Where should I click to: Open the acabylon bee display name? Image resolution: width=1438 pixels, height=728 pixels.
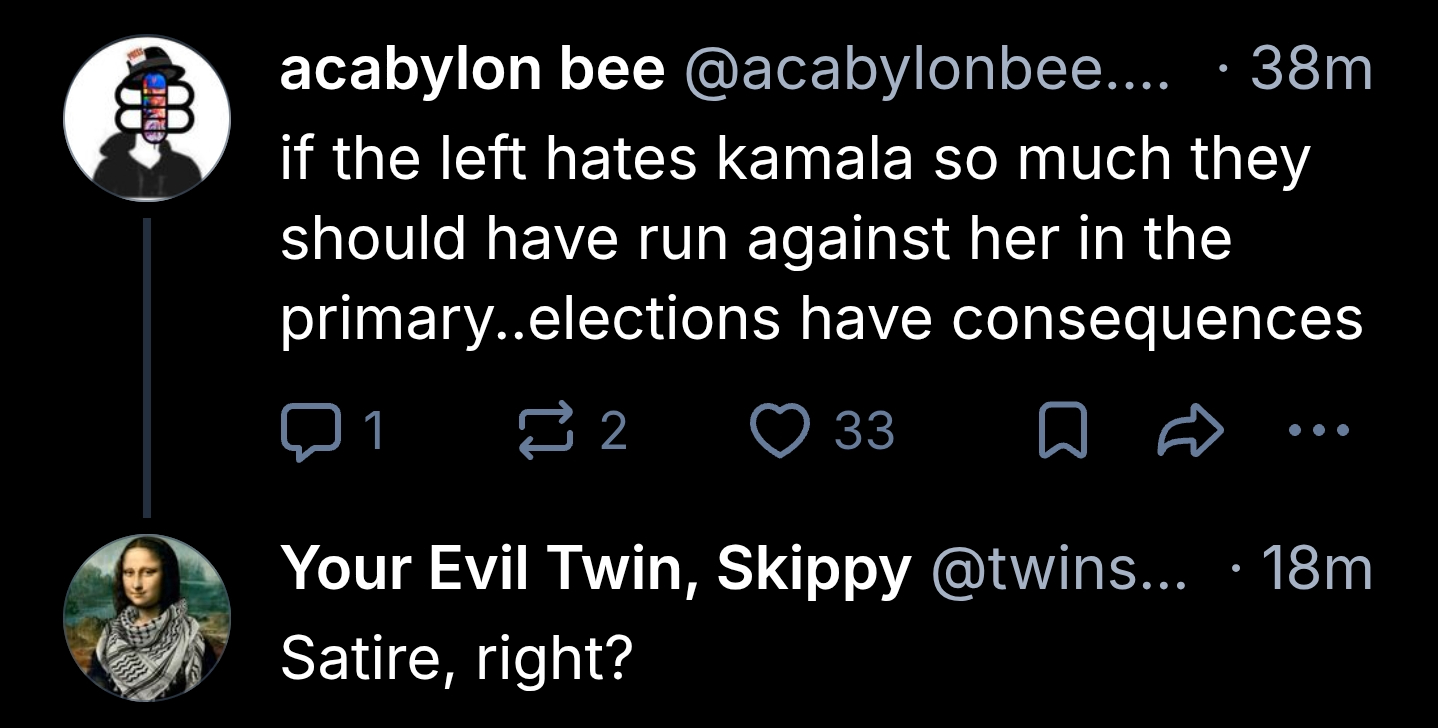(x=472, y=70)
